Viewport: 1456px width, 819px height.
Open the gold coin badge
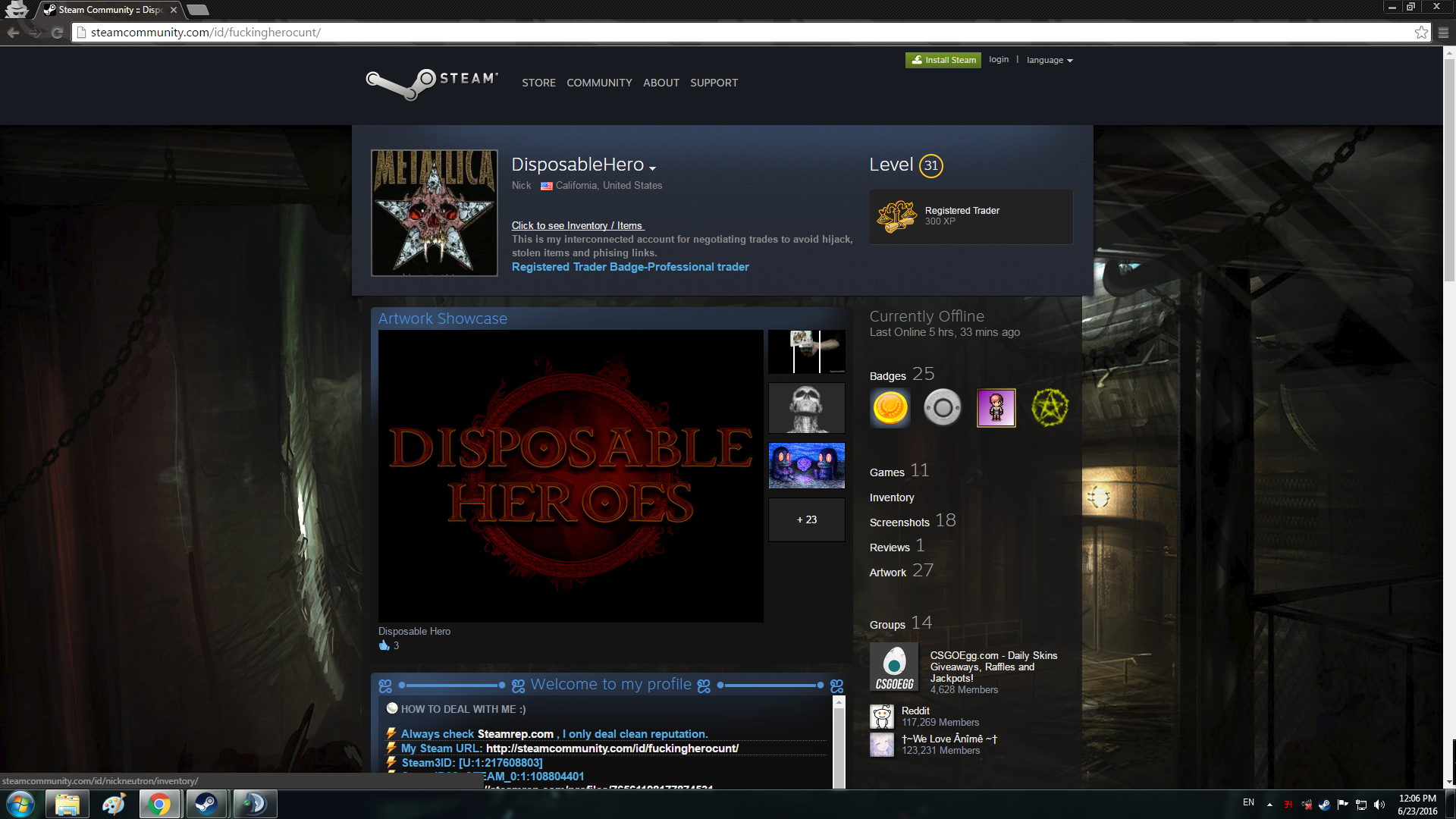click(x=890, y=408)
